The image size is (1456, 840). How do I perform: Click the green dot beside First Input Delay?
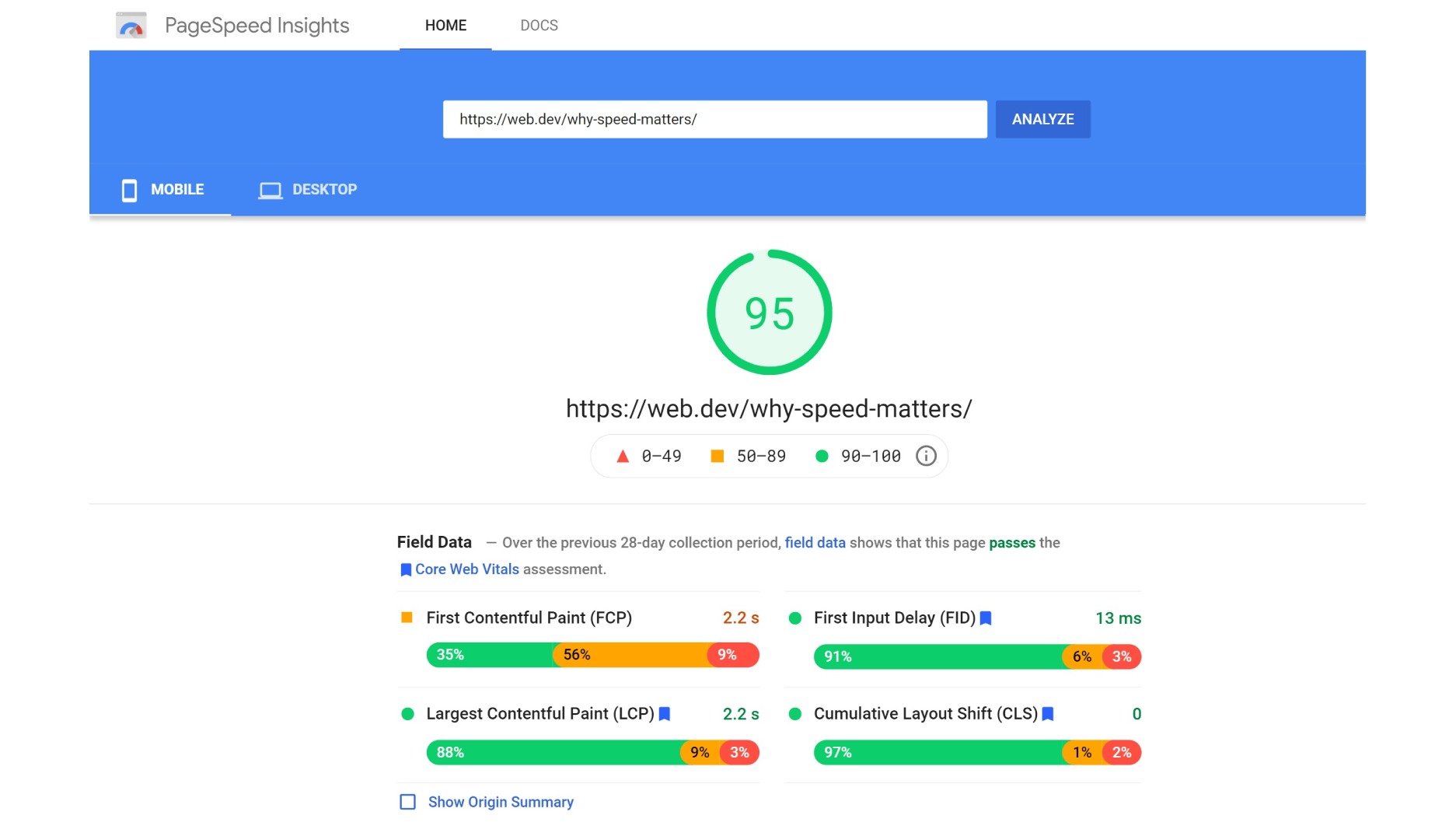point(794,618)
